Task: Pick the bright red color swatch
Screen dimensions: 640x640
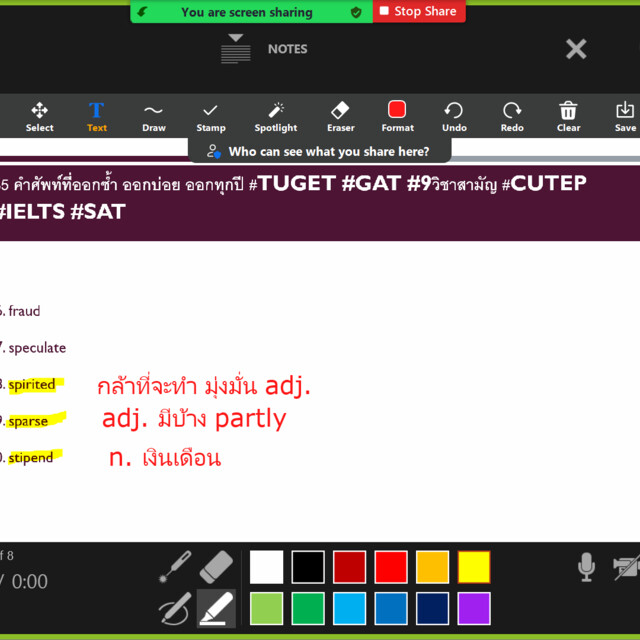Action: [391, 567]
